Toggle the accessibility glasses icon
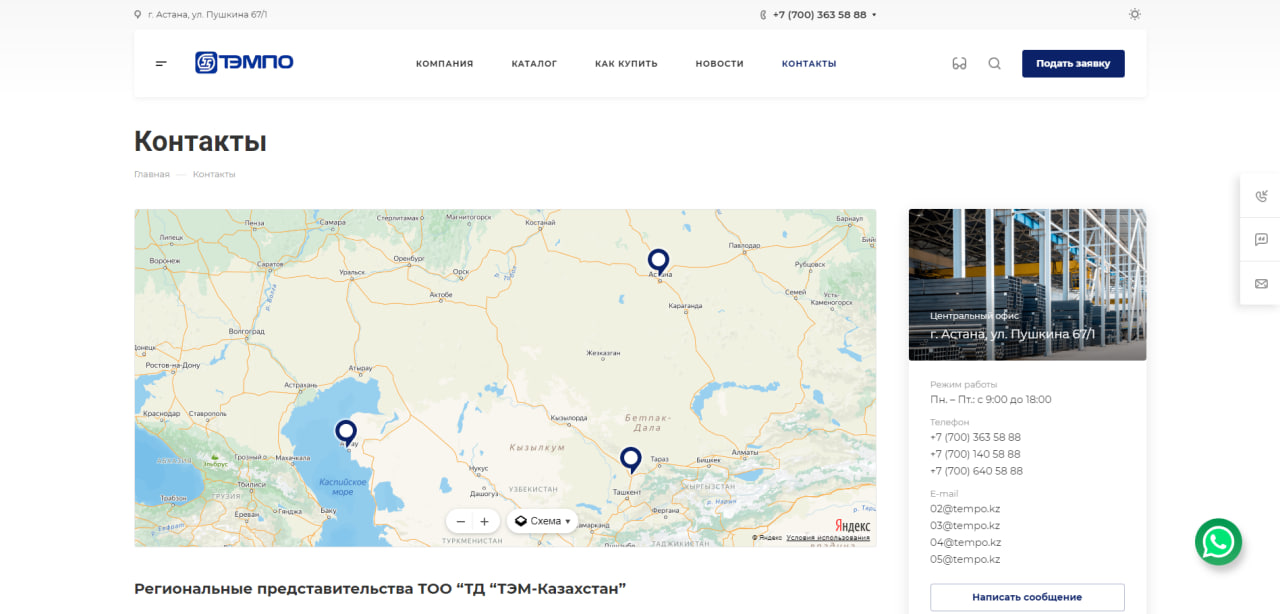 (959, 63)
